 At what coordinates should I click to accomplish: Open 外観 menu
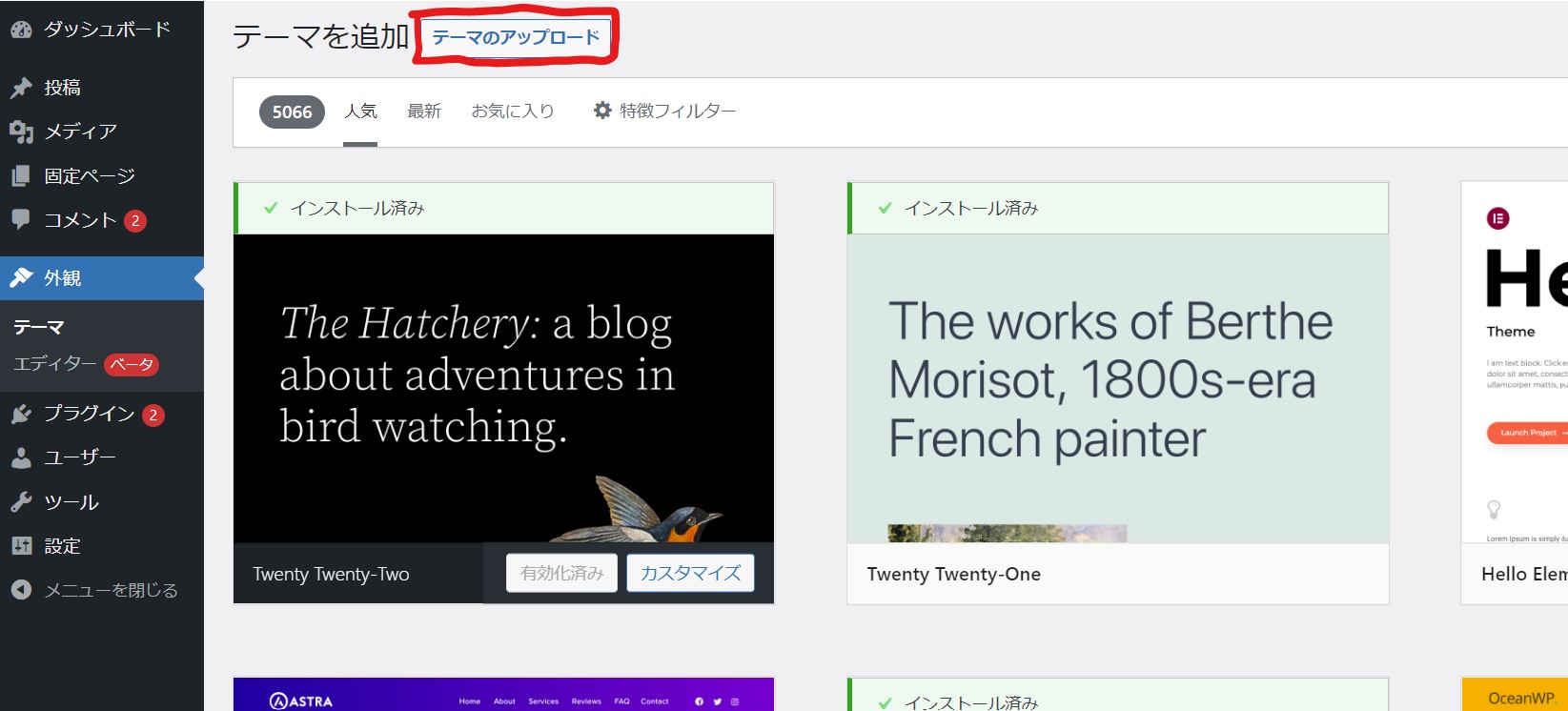click(x=102, y=278)
